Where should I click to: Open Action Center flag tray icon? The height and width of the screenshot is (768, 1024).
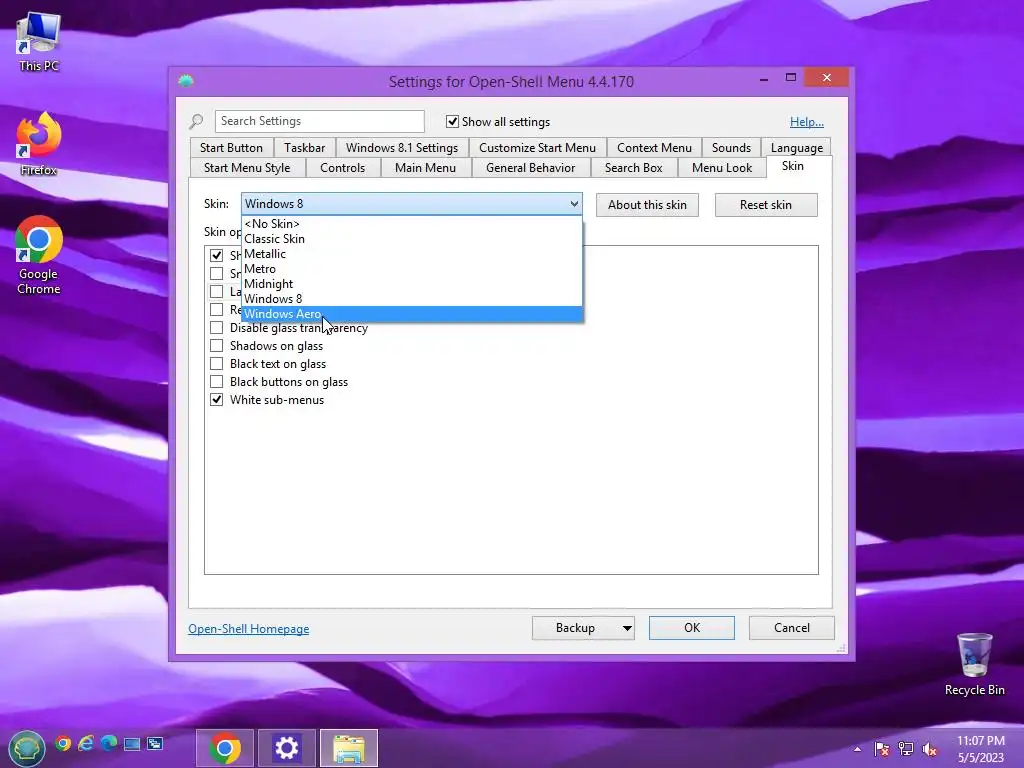[882, 749]
